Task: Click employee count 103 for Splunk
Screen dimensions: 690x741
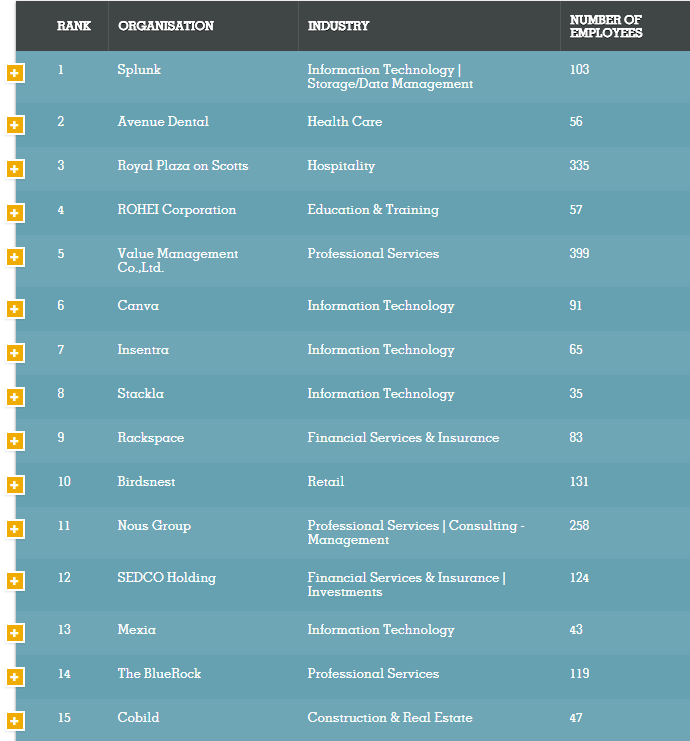Action: 579,69
